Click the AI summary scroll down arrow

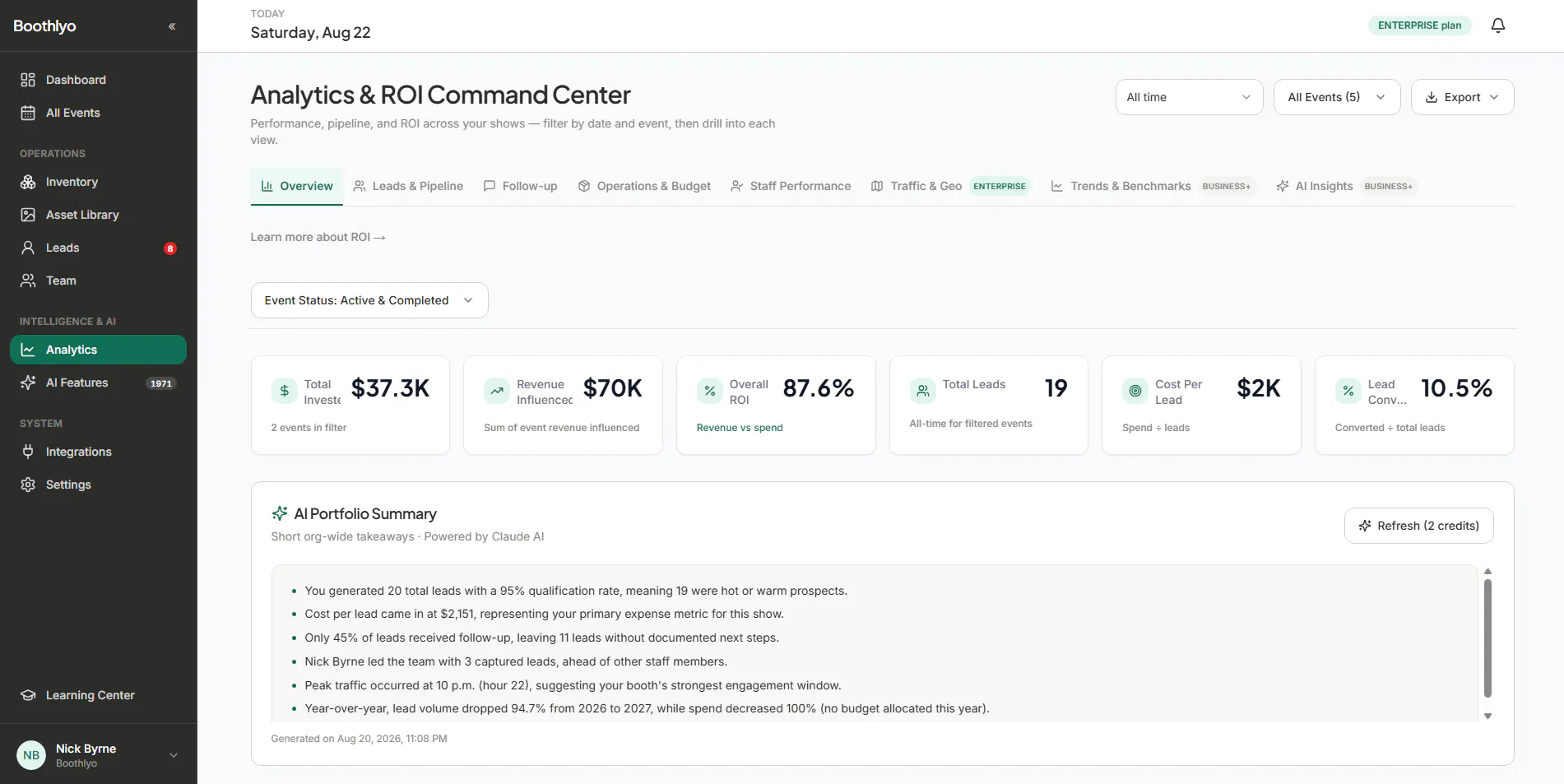coord(1487,717)
